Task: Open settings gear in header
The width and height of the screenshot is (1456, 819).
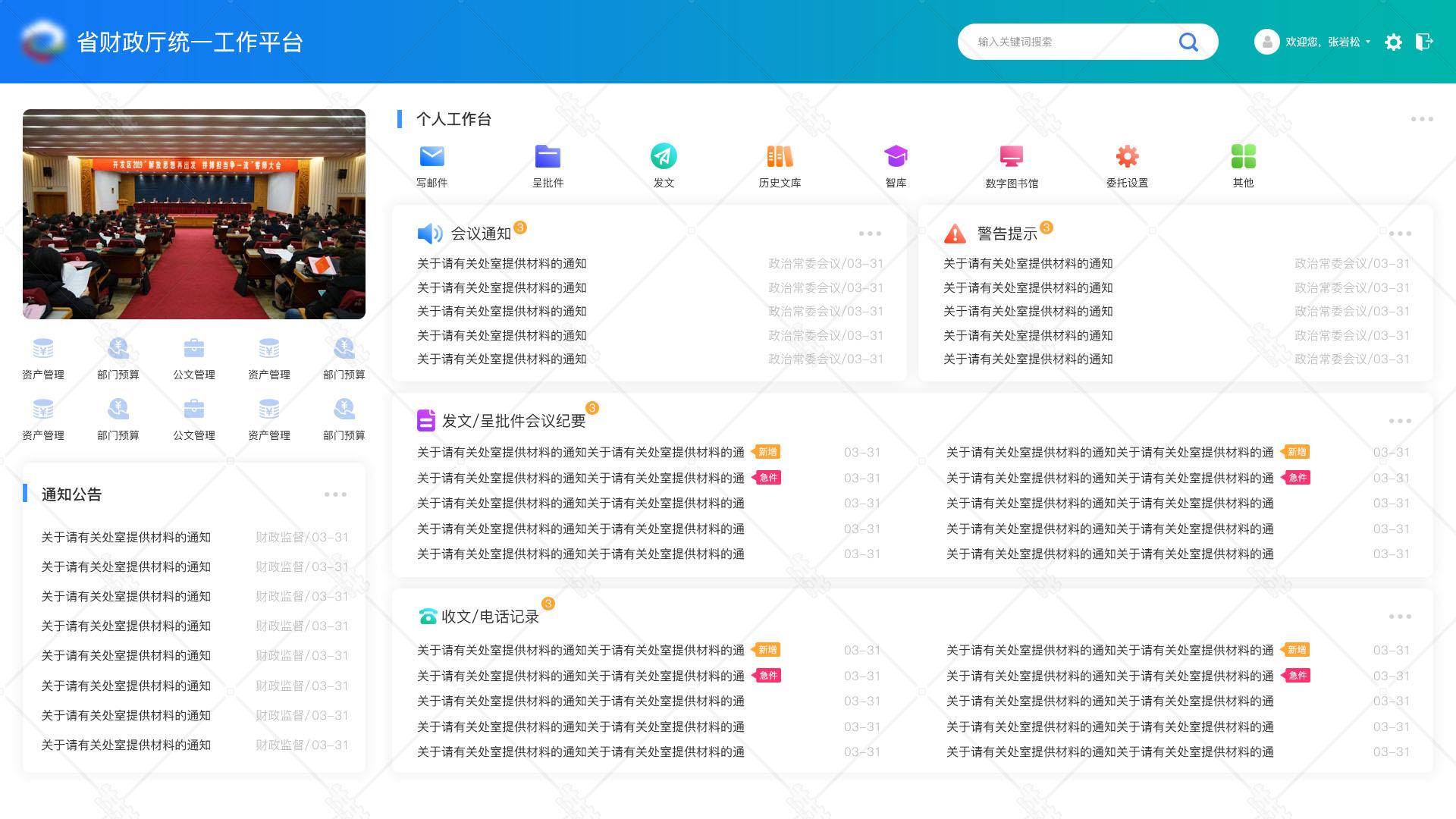Action: [x=1393, y=42]
